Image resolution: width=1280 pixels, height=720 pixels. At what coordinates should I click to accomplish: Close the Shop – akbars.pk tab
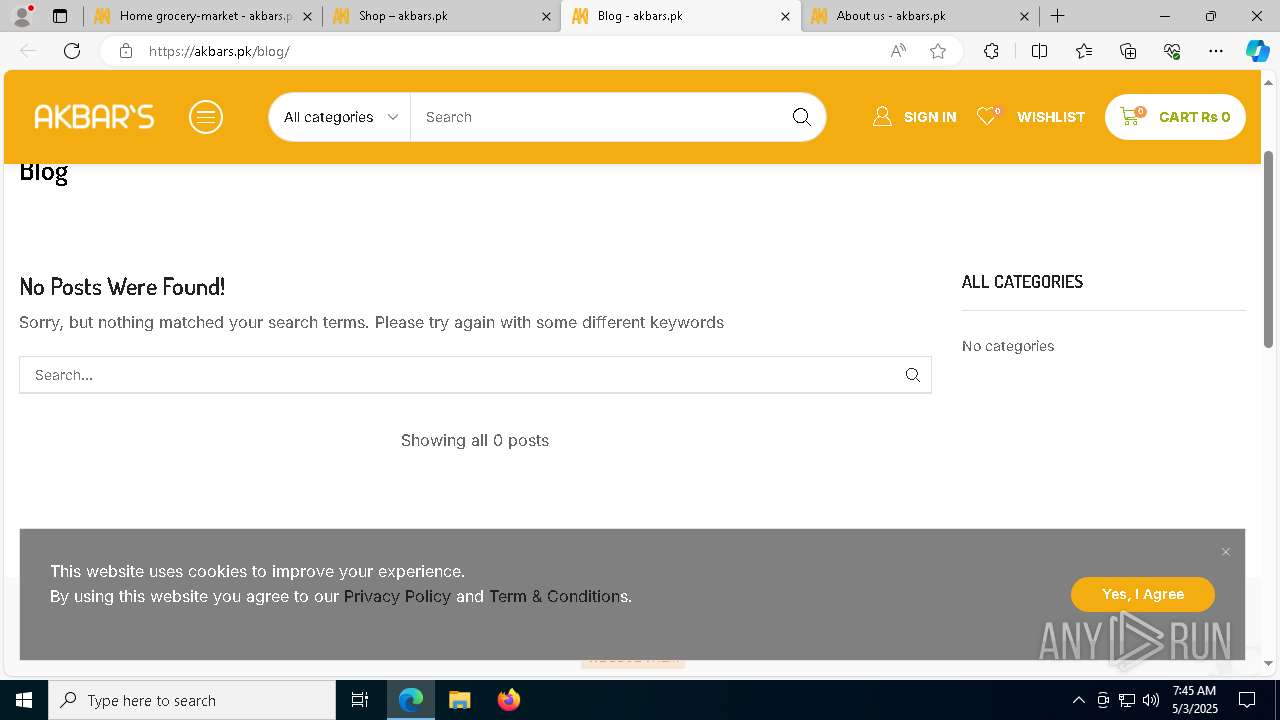tap(545, 16)
